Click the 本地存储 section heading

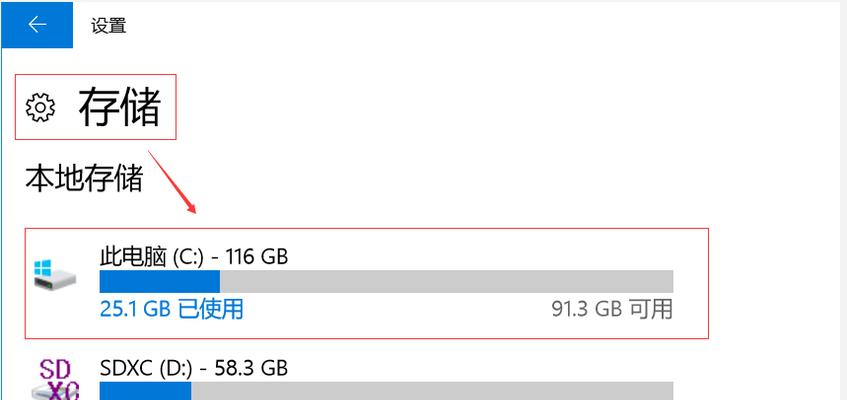(x=84, y=178)
